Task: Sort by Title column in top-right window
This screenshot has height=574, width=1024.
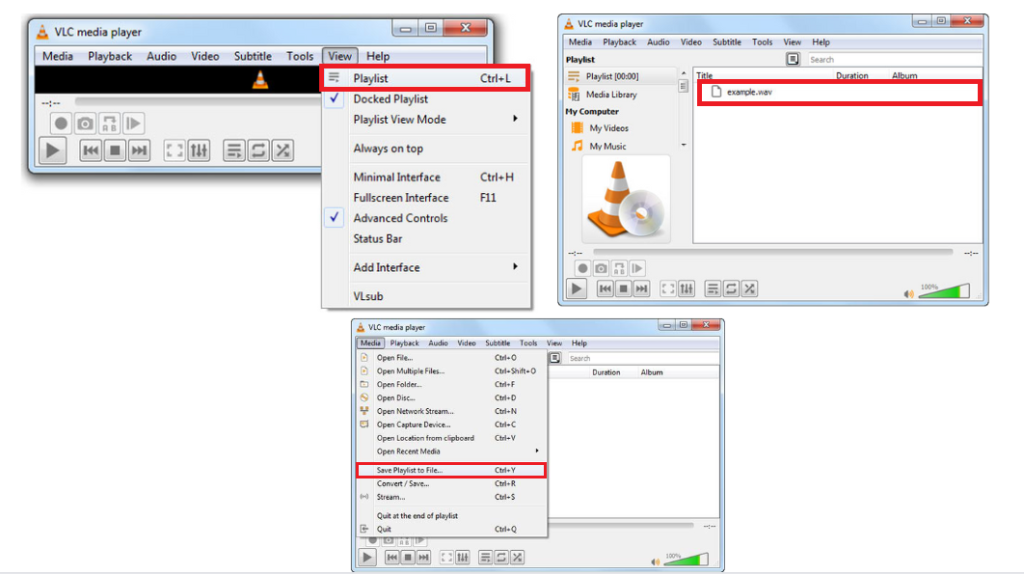Action: pos(705,76)
